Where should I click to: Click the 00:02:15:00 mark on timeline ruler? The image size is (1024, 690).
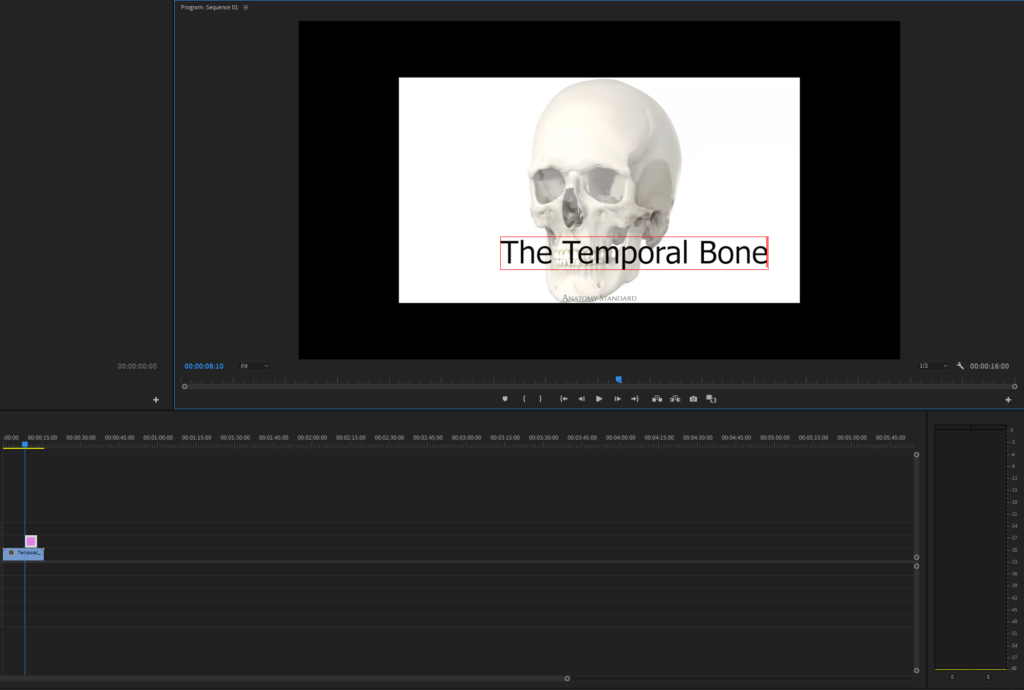[x=351, y=438]
